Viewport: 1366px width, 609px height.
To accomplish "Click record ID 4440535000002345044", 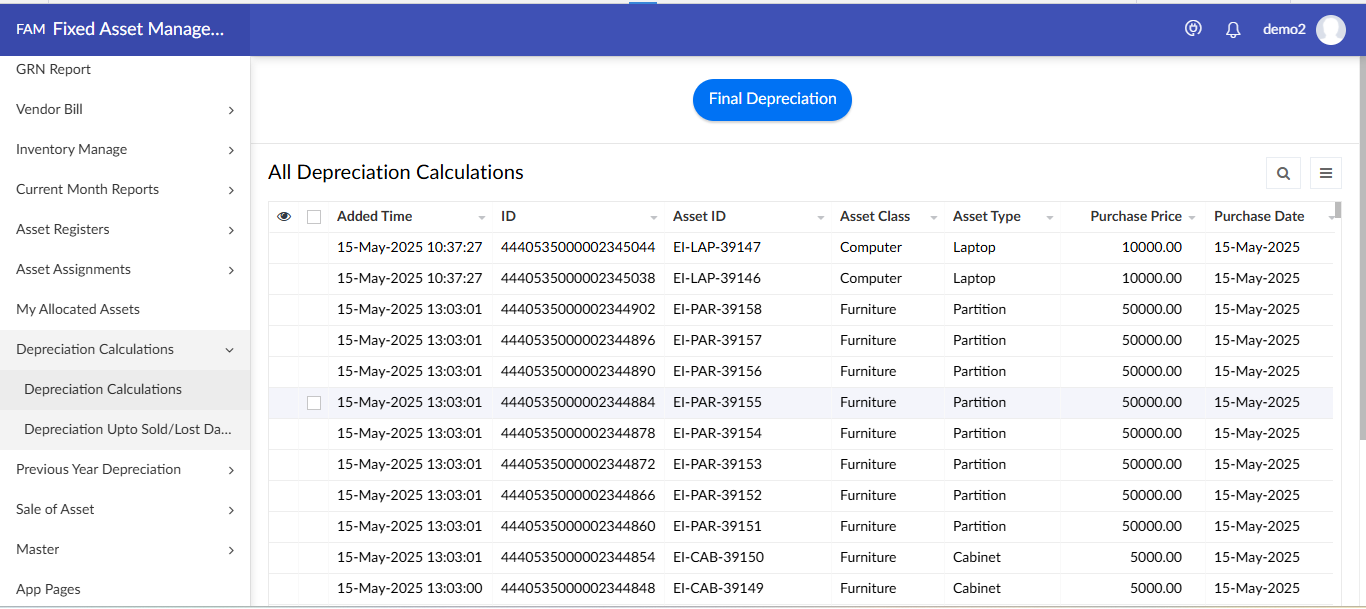I will (x=578, y=247).
